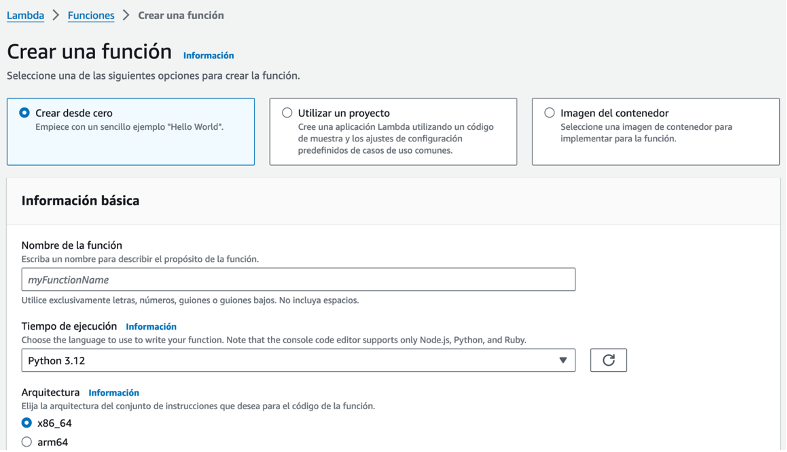The image size is (787, 452).
Task: Select the Imagen del contenedor radio option
Action: pyautogui.click(x=550, y=113)
